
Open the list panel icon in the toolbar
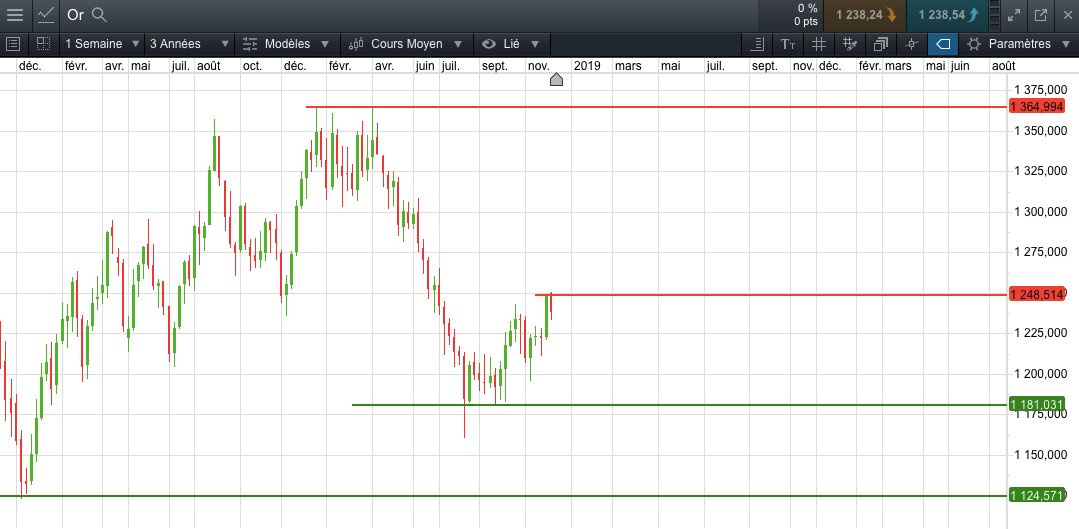[x=13, y=44]
